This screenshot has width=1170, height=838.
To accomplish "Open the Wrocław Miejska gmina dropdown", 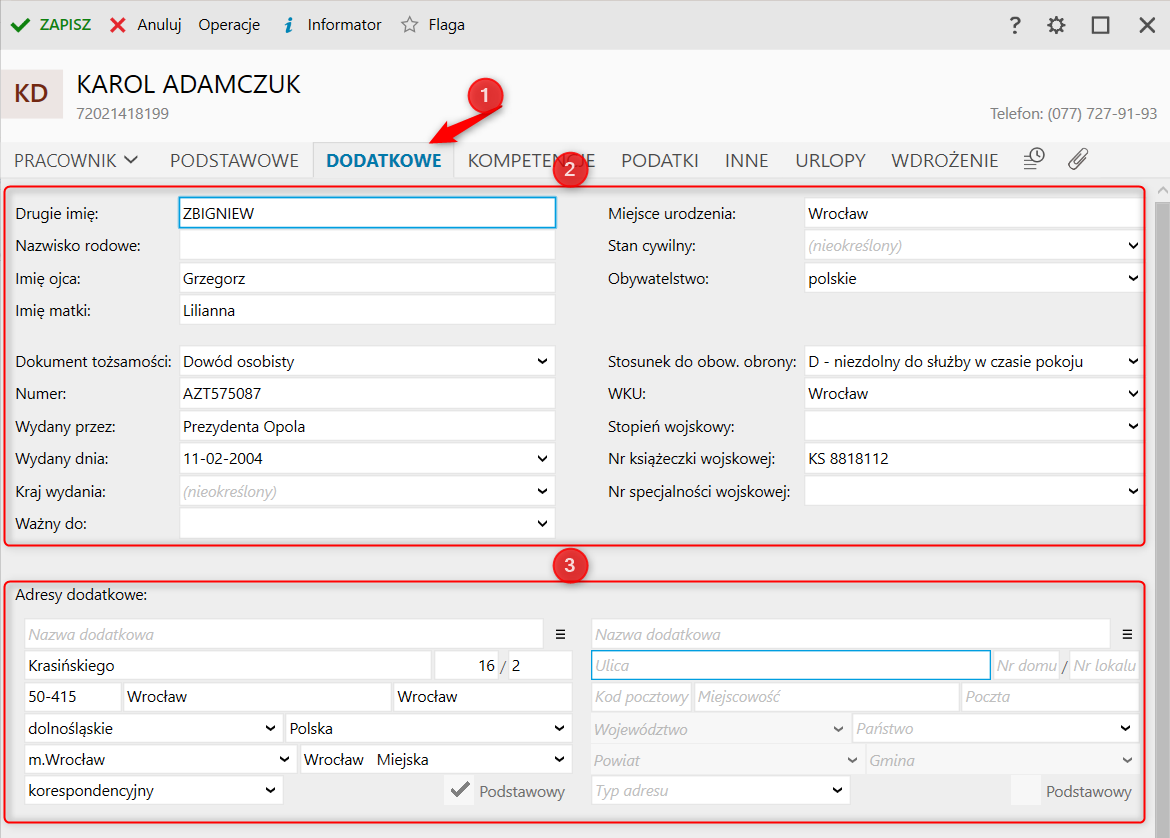I will tap(559, 760).
